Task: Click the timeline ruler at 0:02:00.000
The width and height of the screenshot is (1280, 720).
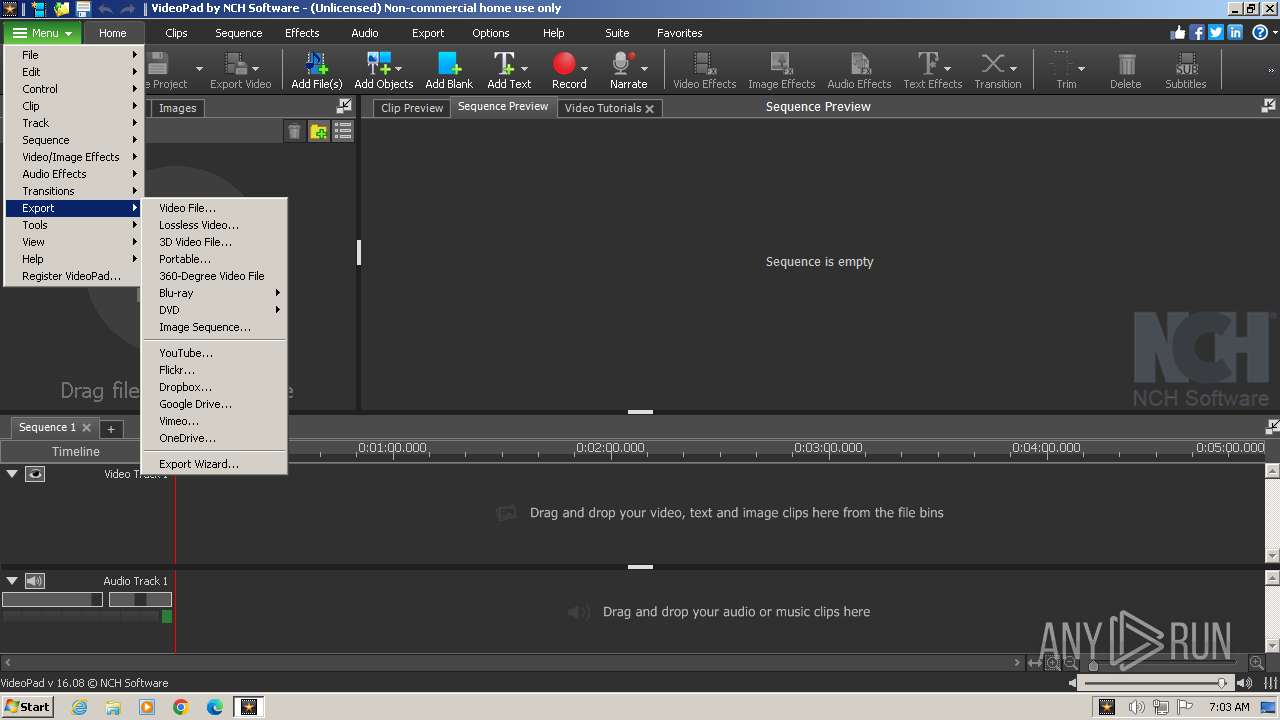Action: pos(610,448)
